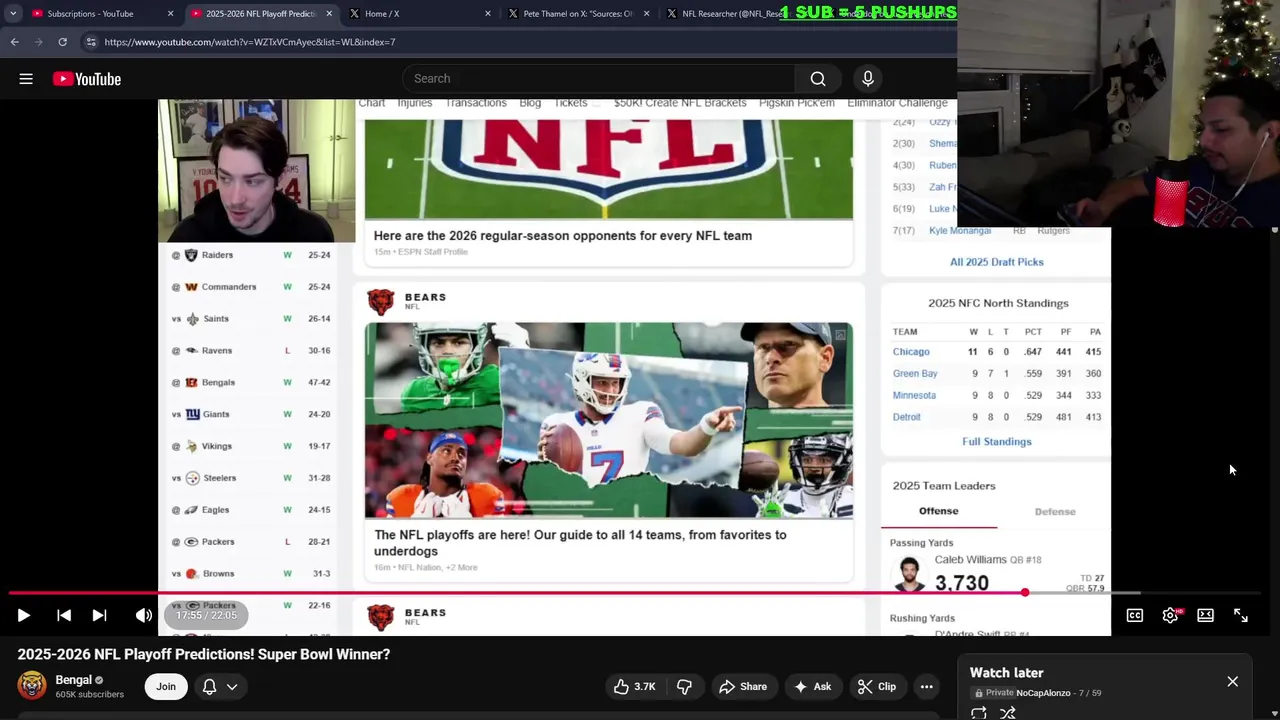This screenshot has width=1280, height=720.
Task: Select the 2025-2026 NFL Playoff Predictions tab
Action: click(260, 14)
